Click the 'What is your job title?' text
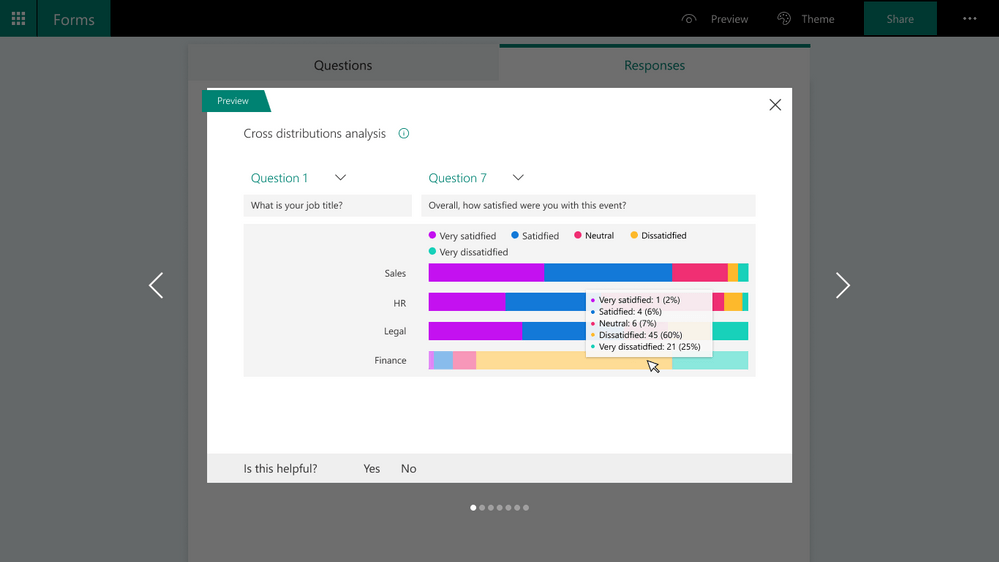999x562 pixels. (296, 205)
